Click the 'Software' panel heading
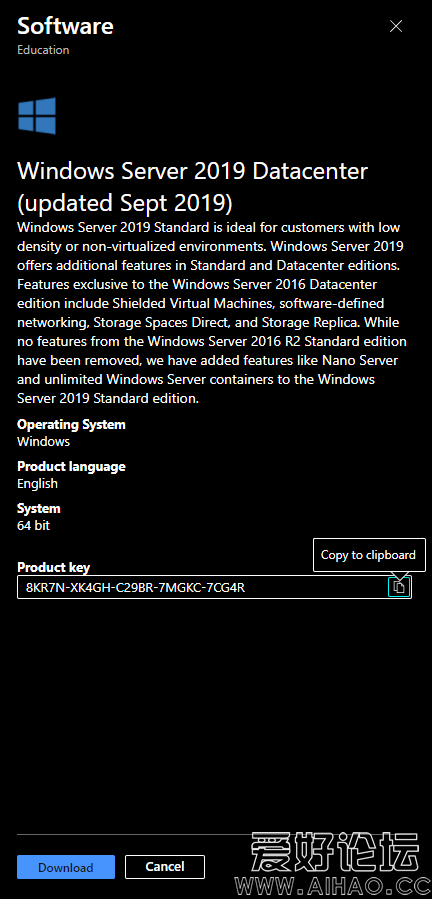This screenshot has width=432, height=899. pyautogui.click(x=65, y=26)
